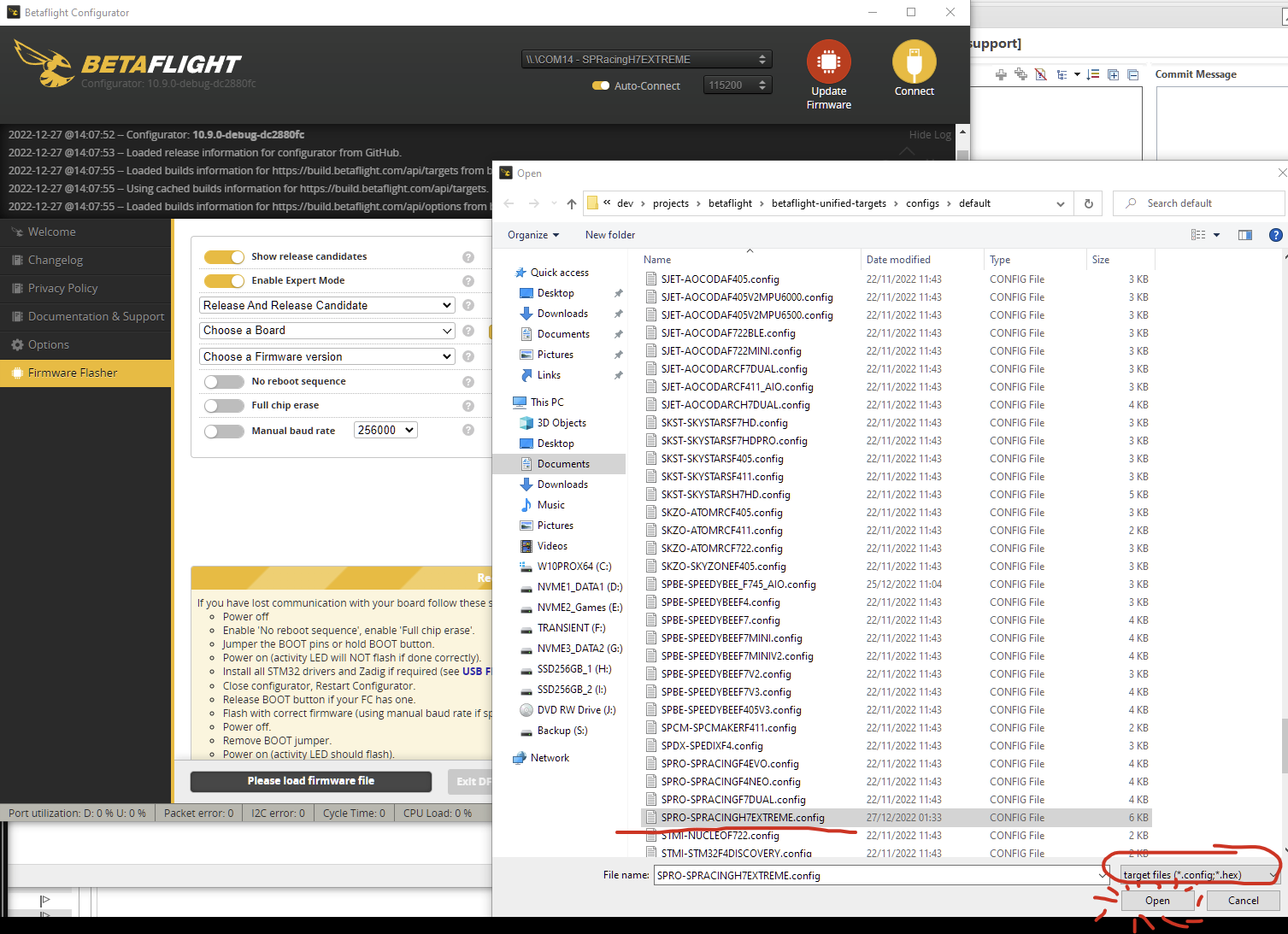Enable the Full chip erase toggle
Viewport: 1288px width, 934px height.
224,405
